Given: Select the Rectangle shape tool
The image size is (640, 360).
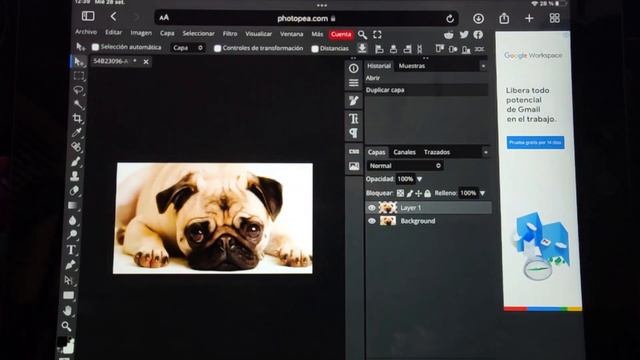Looking at the screenshot, I should pyautogui.click(x=69, y=295).
